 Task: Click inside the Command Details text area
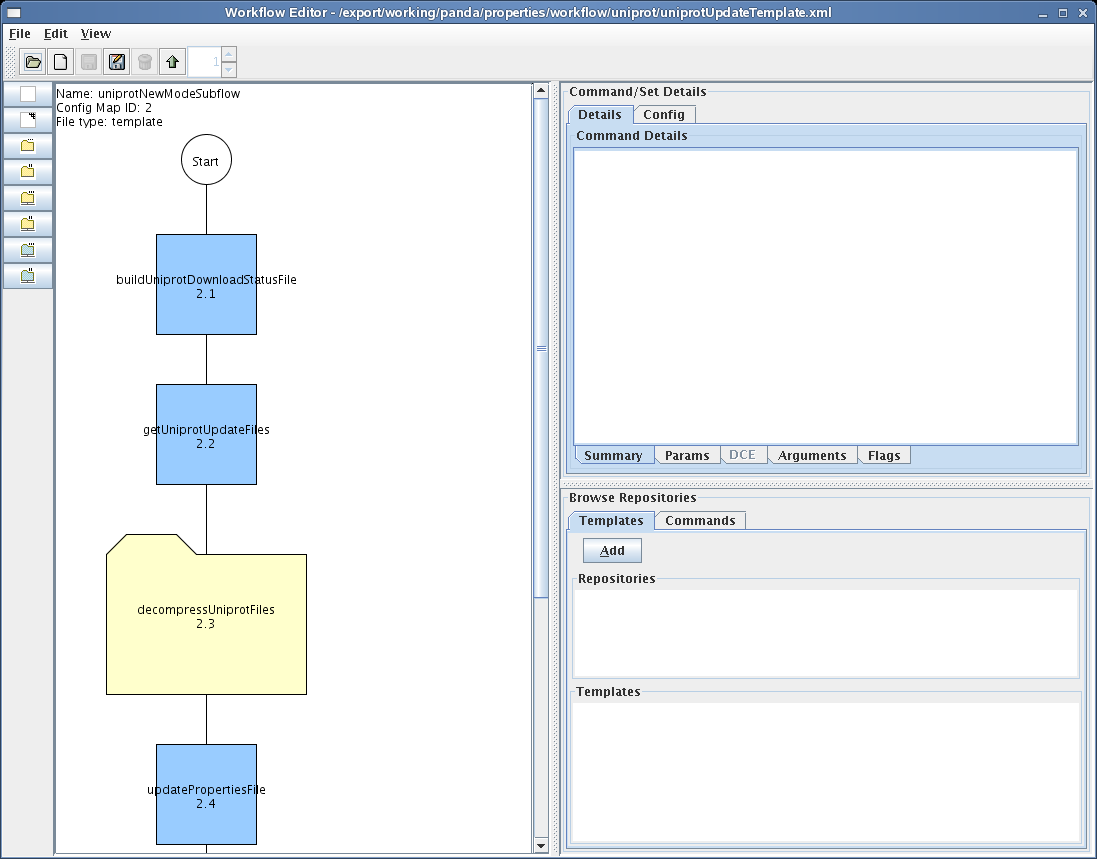pos(826,297)
